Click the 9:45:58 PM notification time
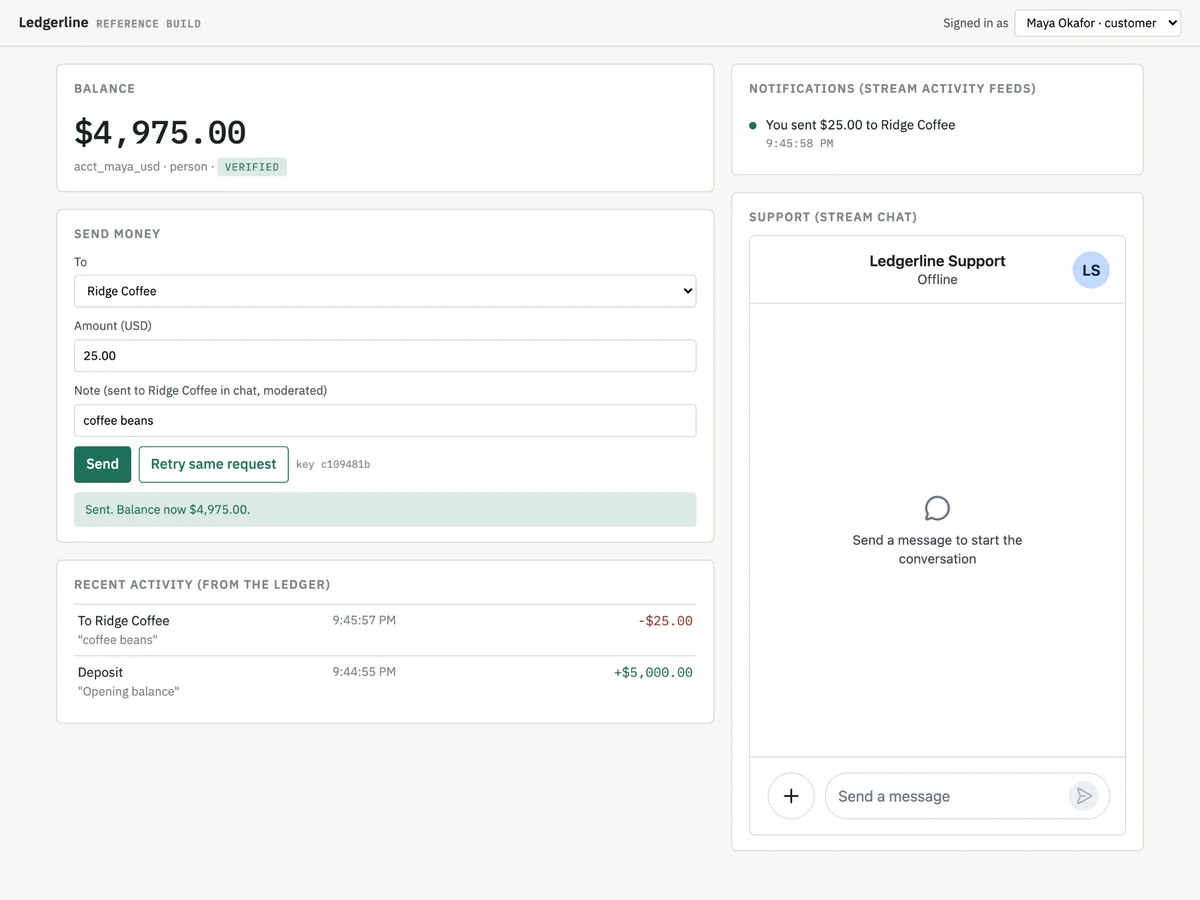The width and height of the screenshot is (1200, 900). [x=800, y=144]
